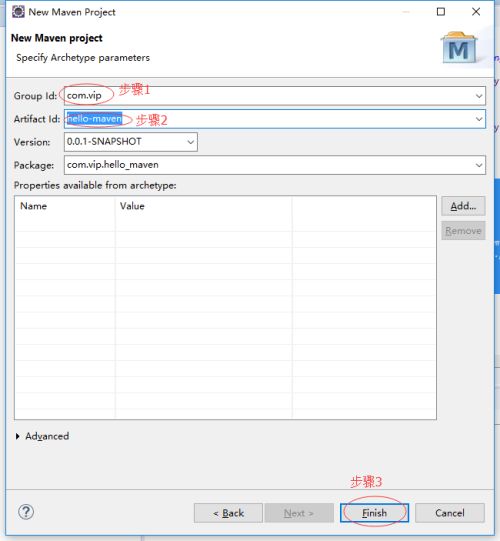The image size is (500, 541).
Task: Close the New Maven Project dialog
Action: point(476,12)
